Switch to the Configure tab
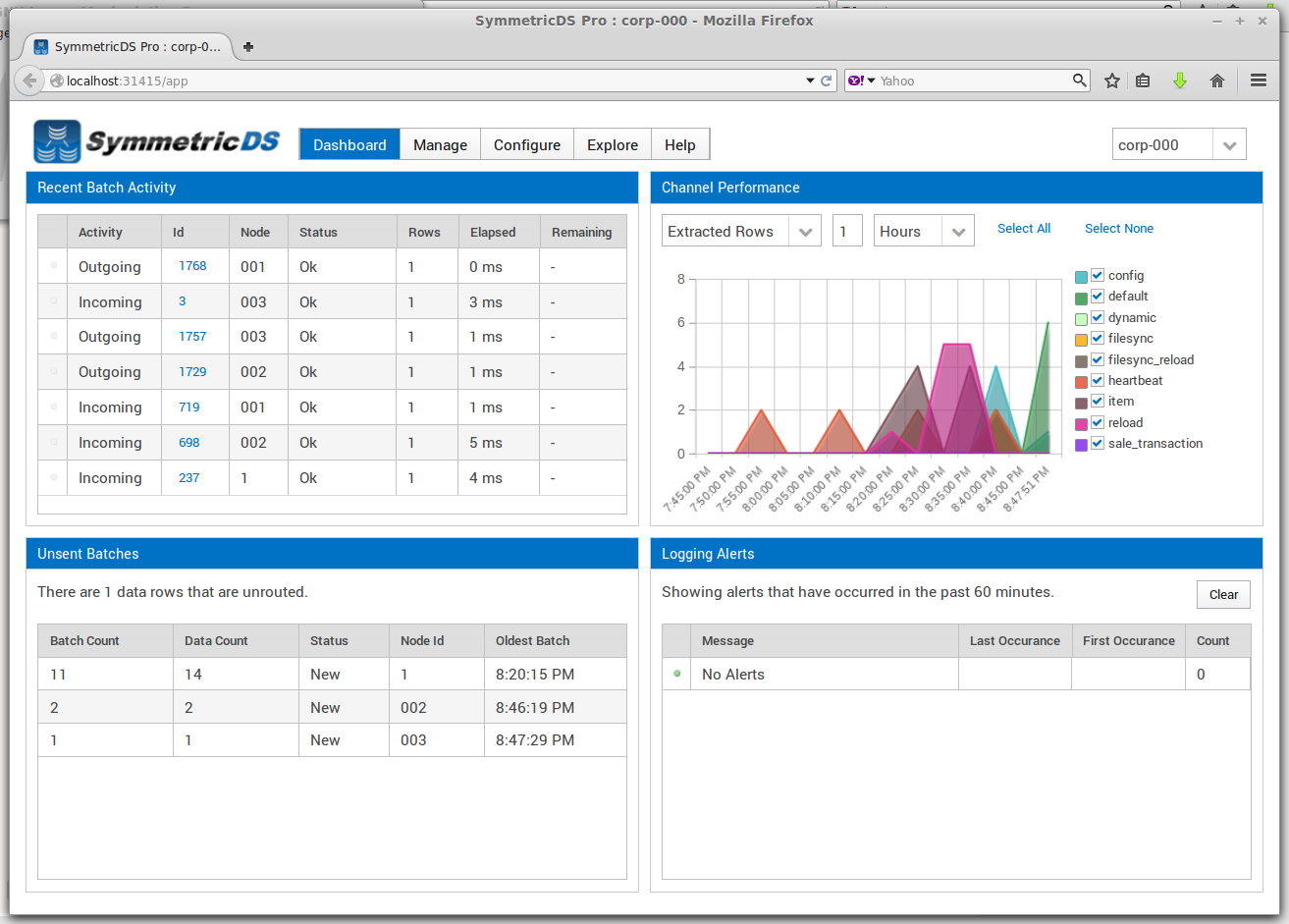 click(526, 145)
